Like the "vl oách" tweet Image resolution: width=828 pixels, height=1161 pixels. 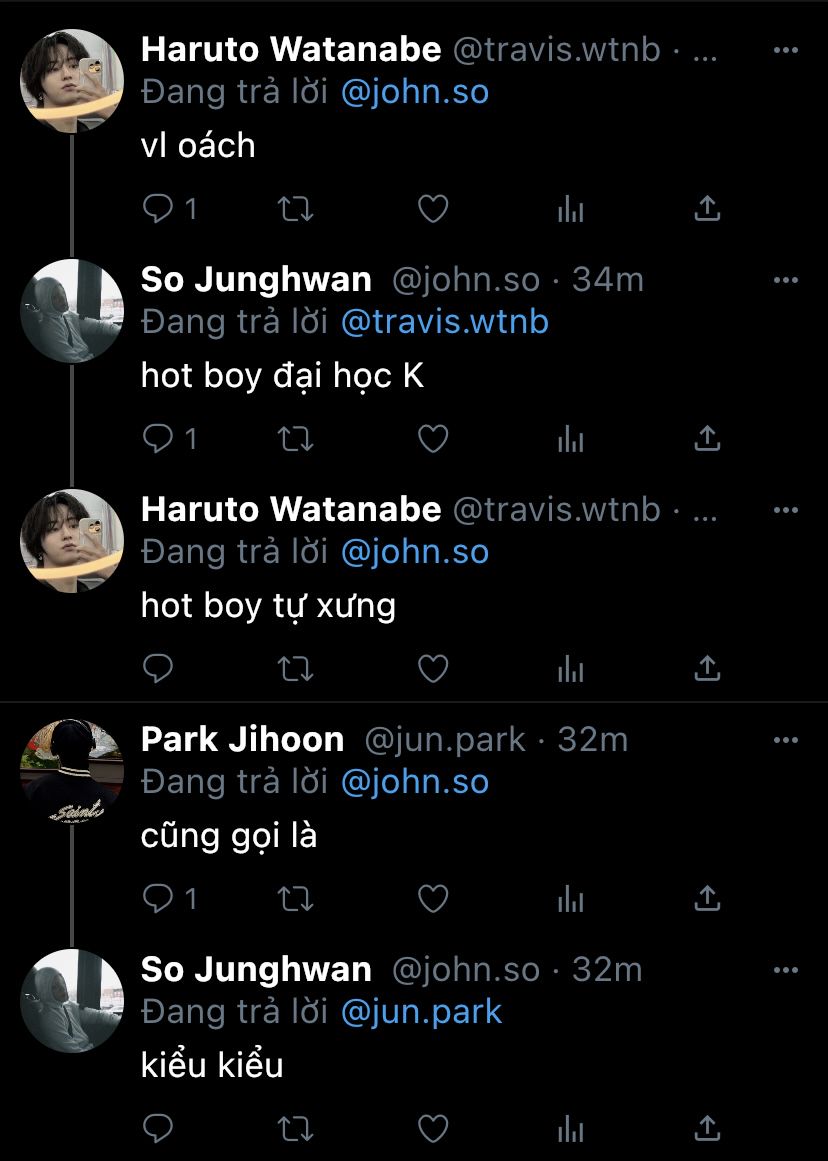[432, 209]
